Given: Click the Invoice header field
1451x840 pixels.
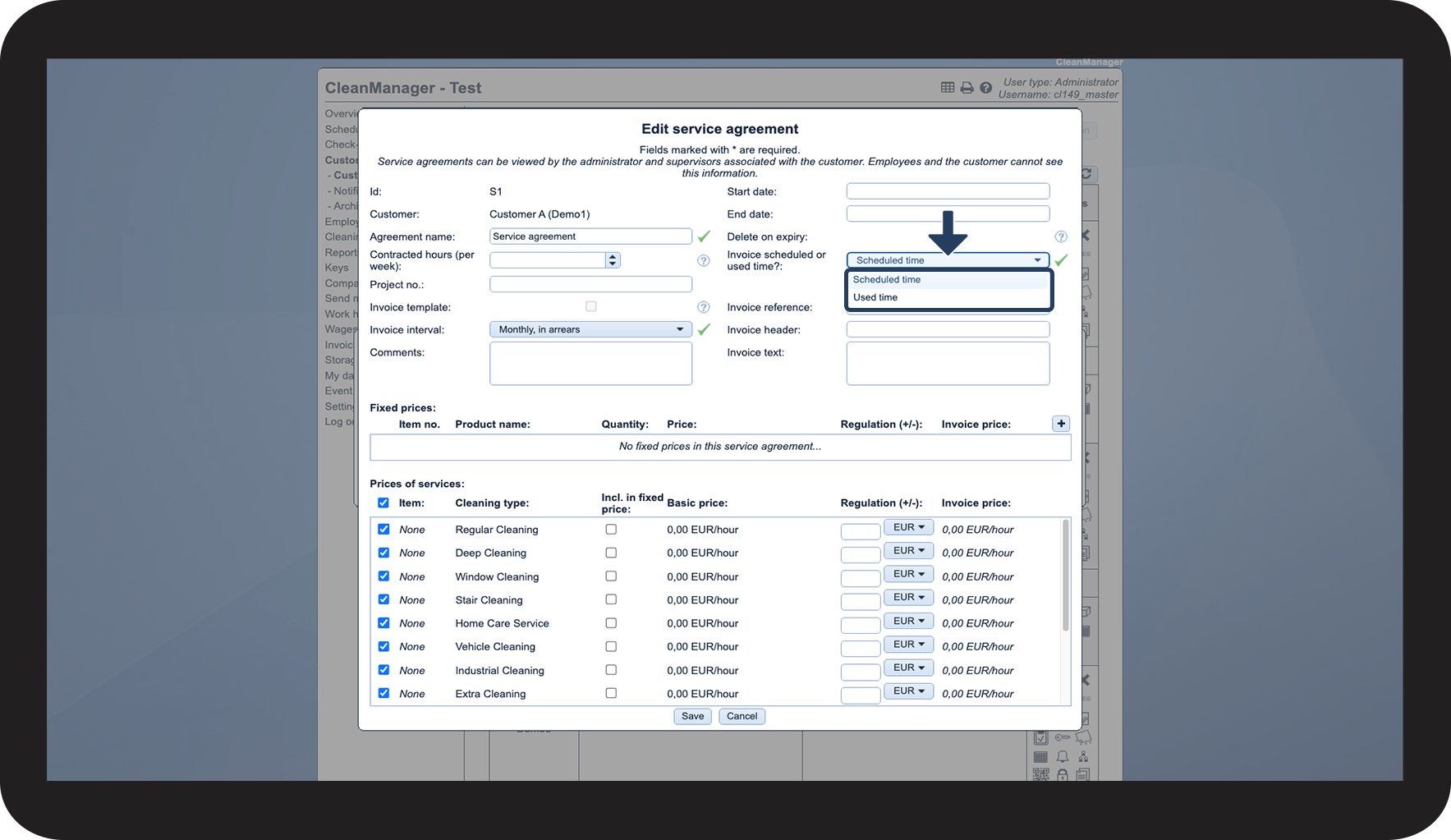Looking at the screenshot, I should 948,329.
